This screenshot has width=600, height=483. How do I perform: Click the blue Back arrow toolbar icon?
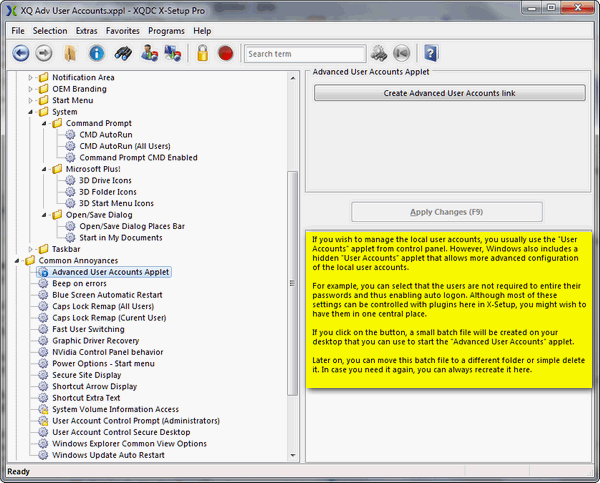21,53
